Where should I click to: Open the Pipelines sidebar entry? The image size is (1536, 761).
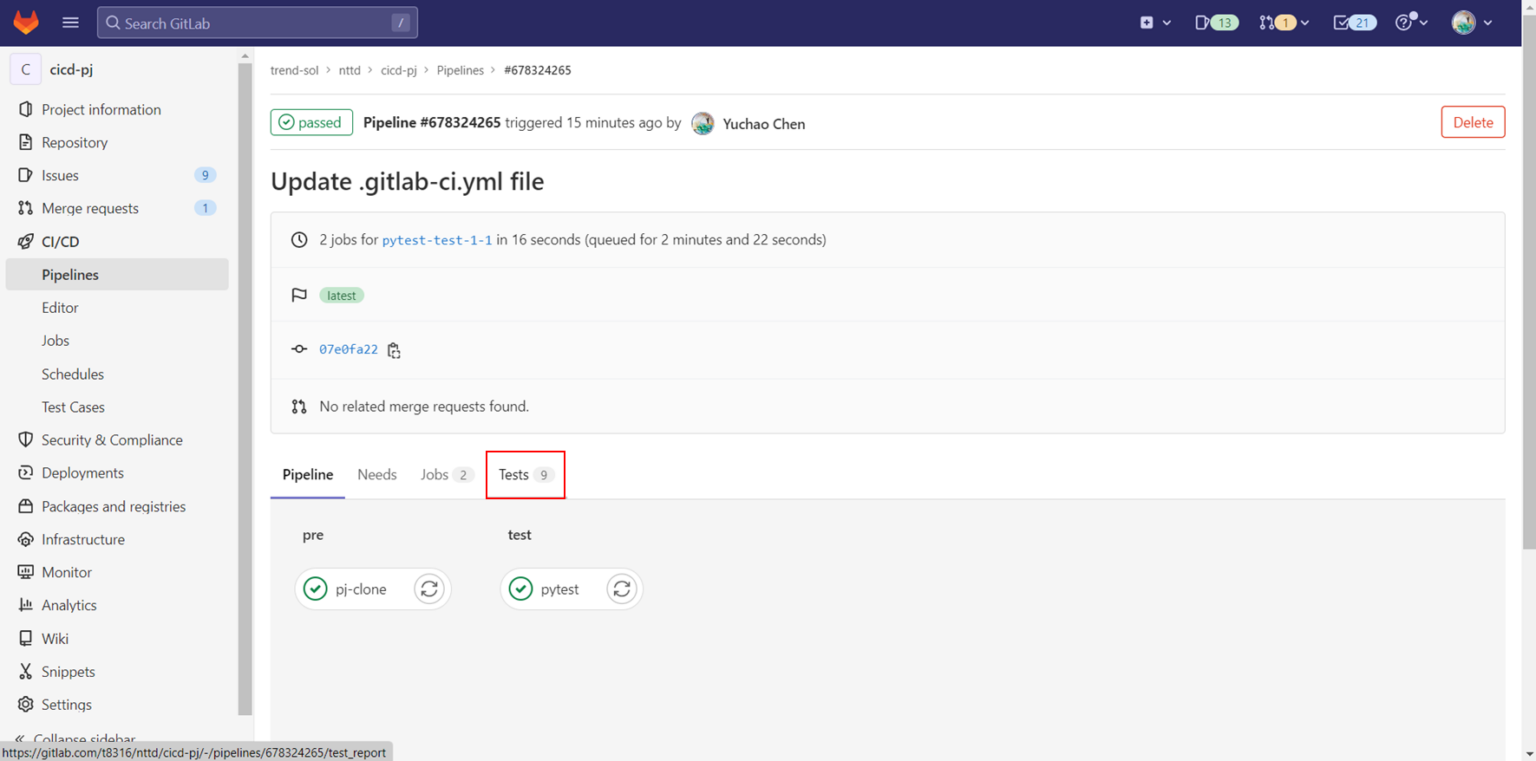point(70,274)
